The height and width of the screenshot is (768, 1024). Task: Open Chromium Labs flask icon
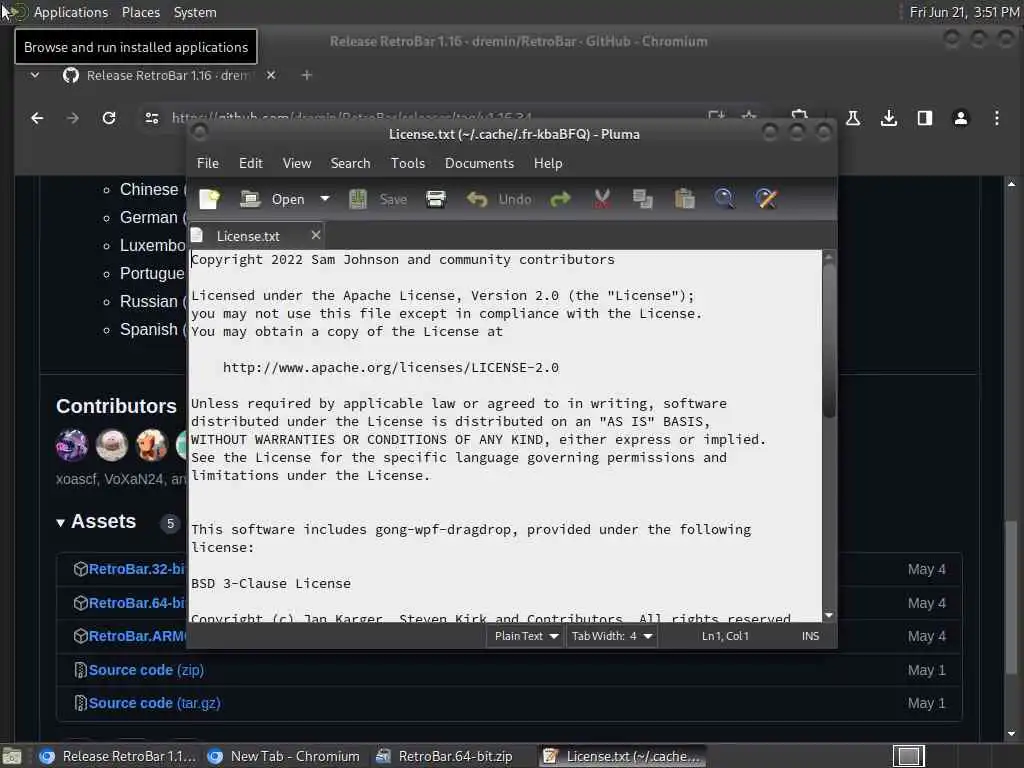[853, 118]
